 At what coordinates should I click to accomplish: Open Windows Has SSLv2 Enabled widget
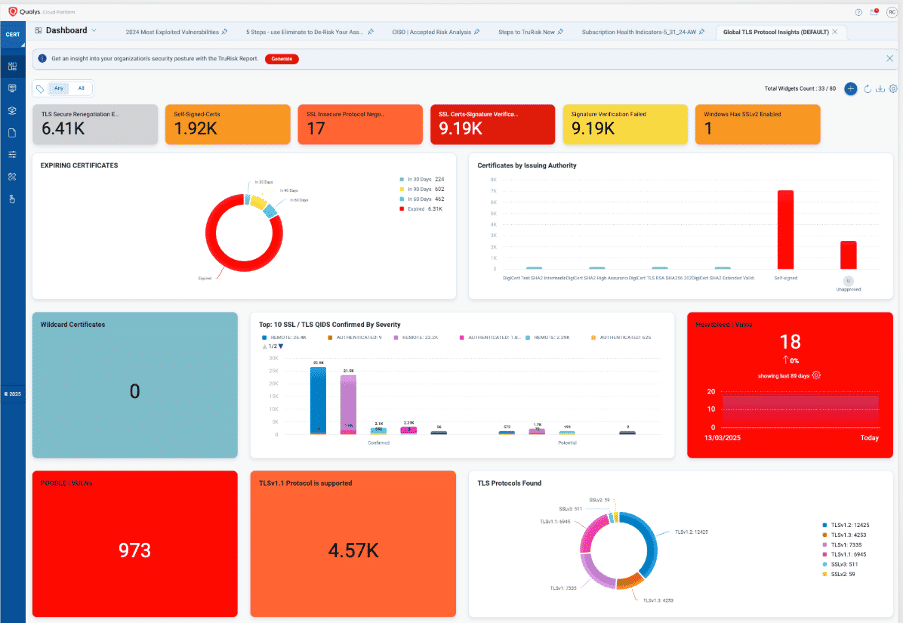(x=758, y=125)
